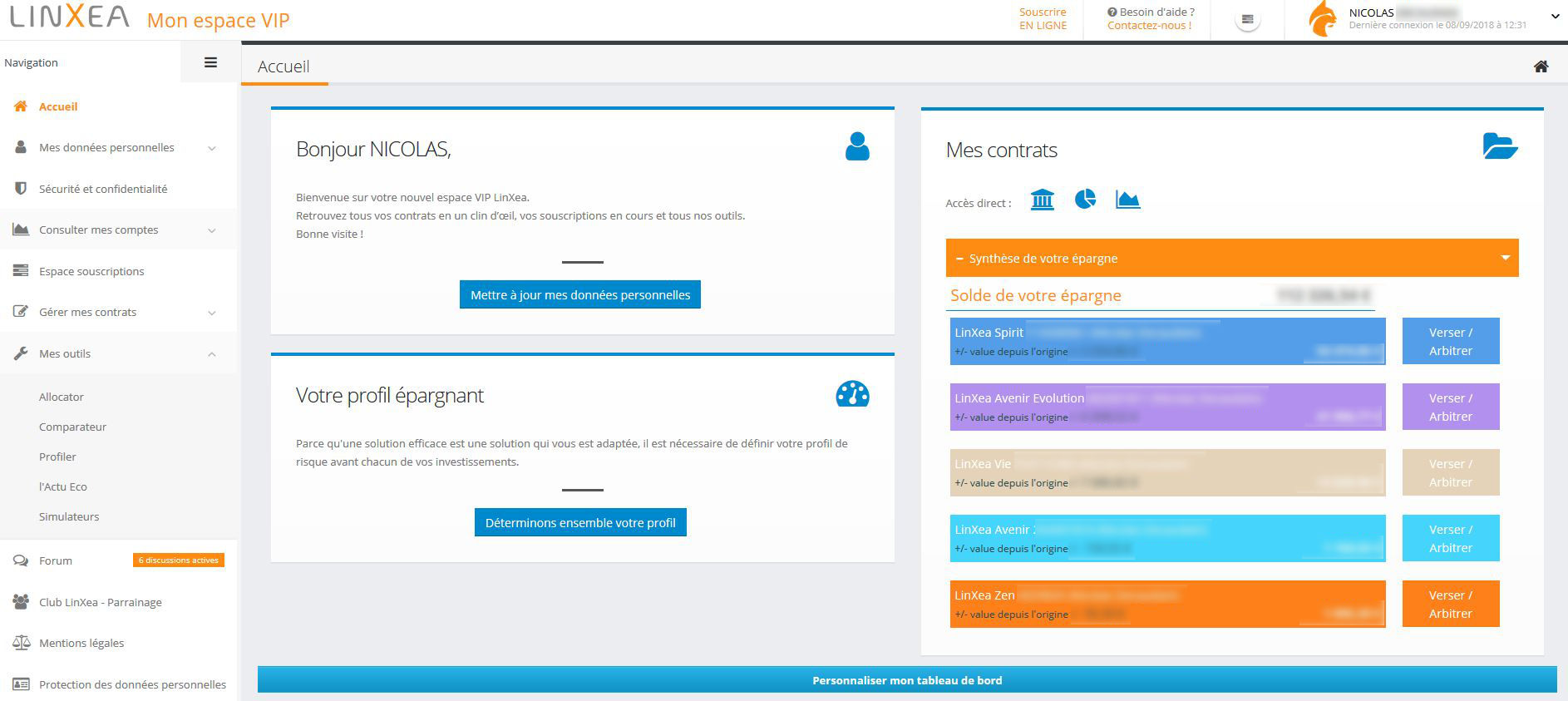Viewport: 1568px width, 701px height.
Task: Toggle the navigation hamburger menu
Action: click(x=210, y=62)
